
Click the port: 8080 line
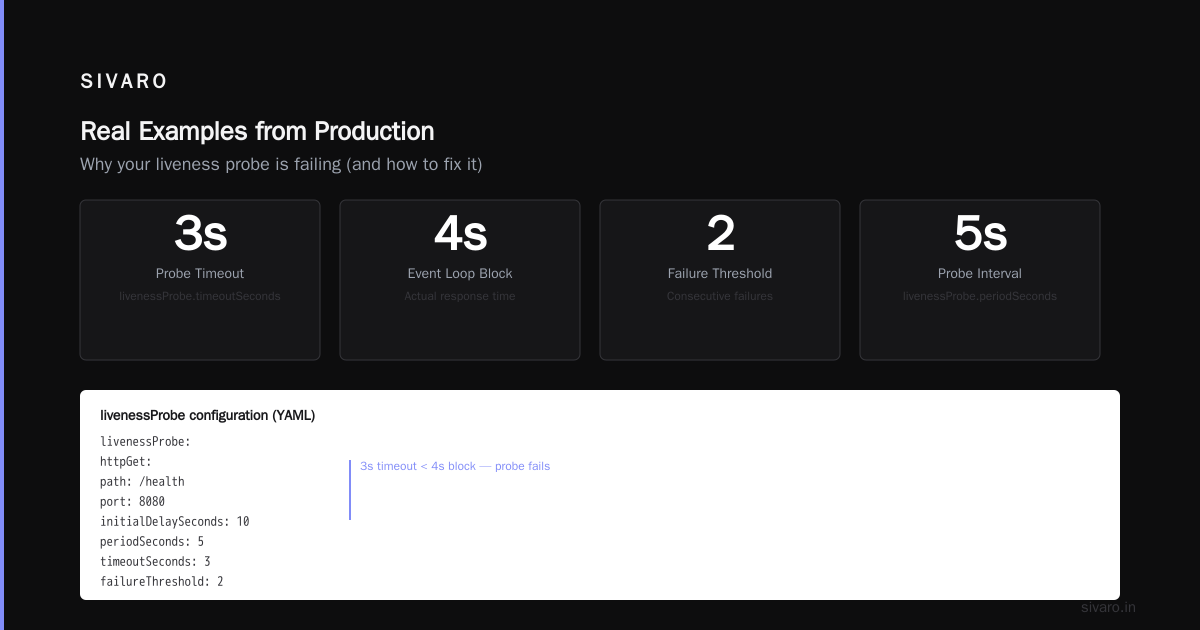coord(132,501)
